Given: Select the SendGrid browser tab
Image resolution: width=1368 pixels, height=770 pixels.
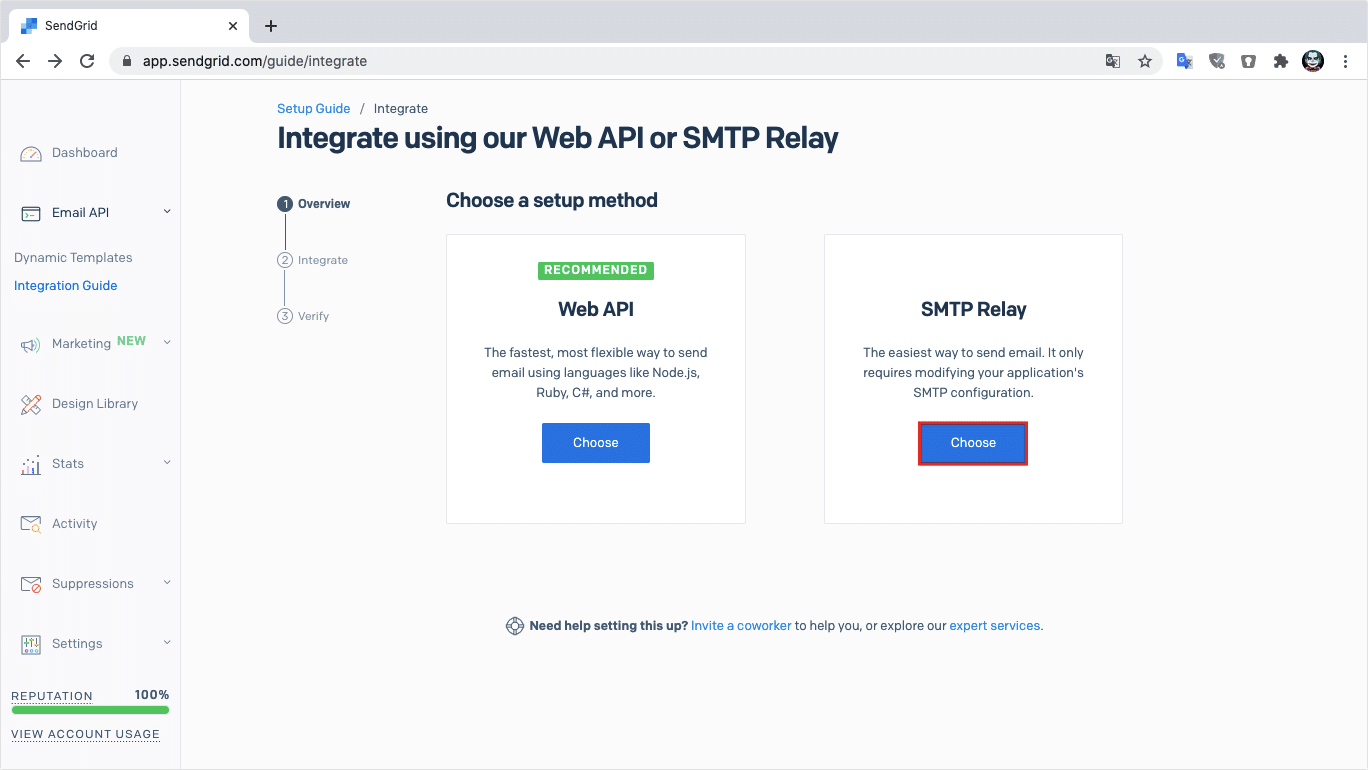Looking at the screenshot, I should click(130, 26).
